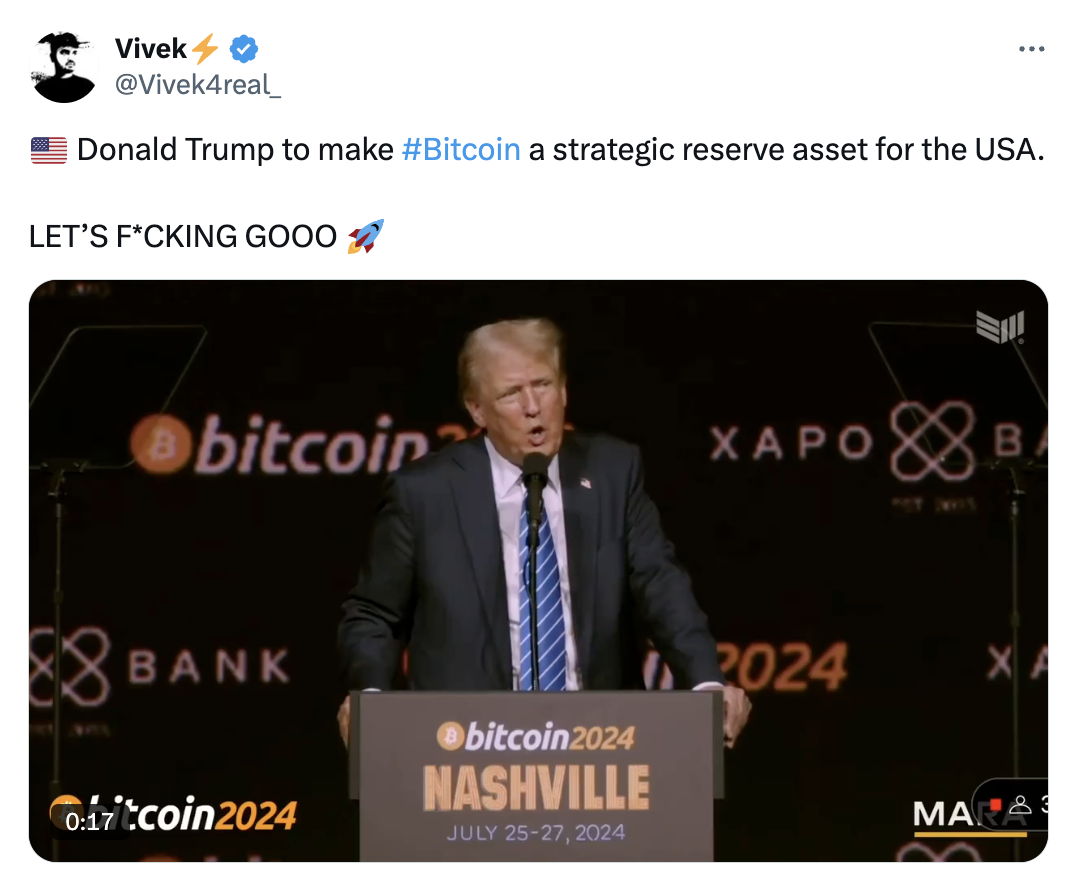Screen dimensions: 1078x886
Task: Open Vivek's profile avatar picture
Action: pos(63,67)
